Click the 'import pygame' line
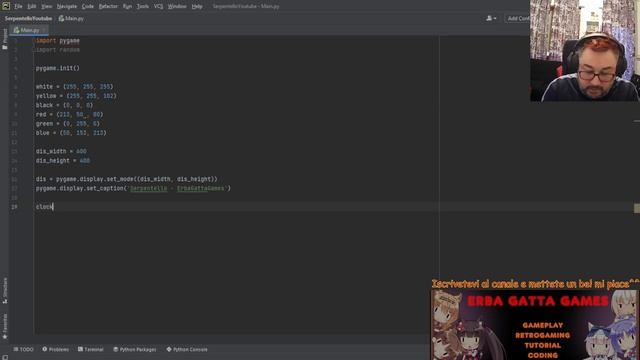 [x=58, y=41]
